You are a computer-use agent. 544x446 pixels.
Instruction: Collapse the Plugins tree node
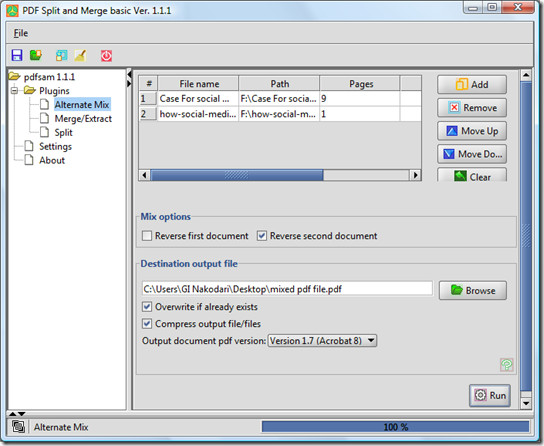(x=15, y=91)
